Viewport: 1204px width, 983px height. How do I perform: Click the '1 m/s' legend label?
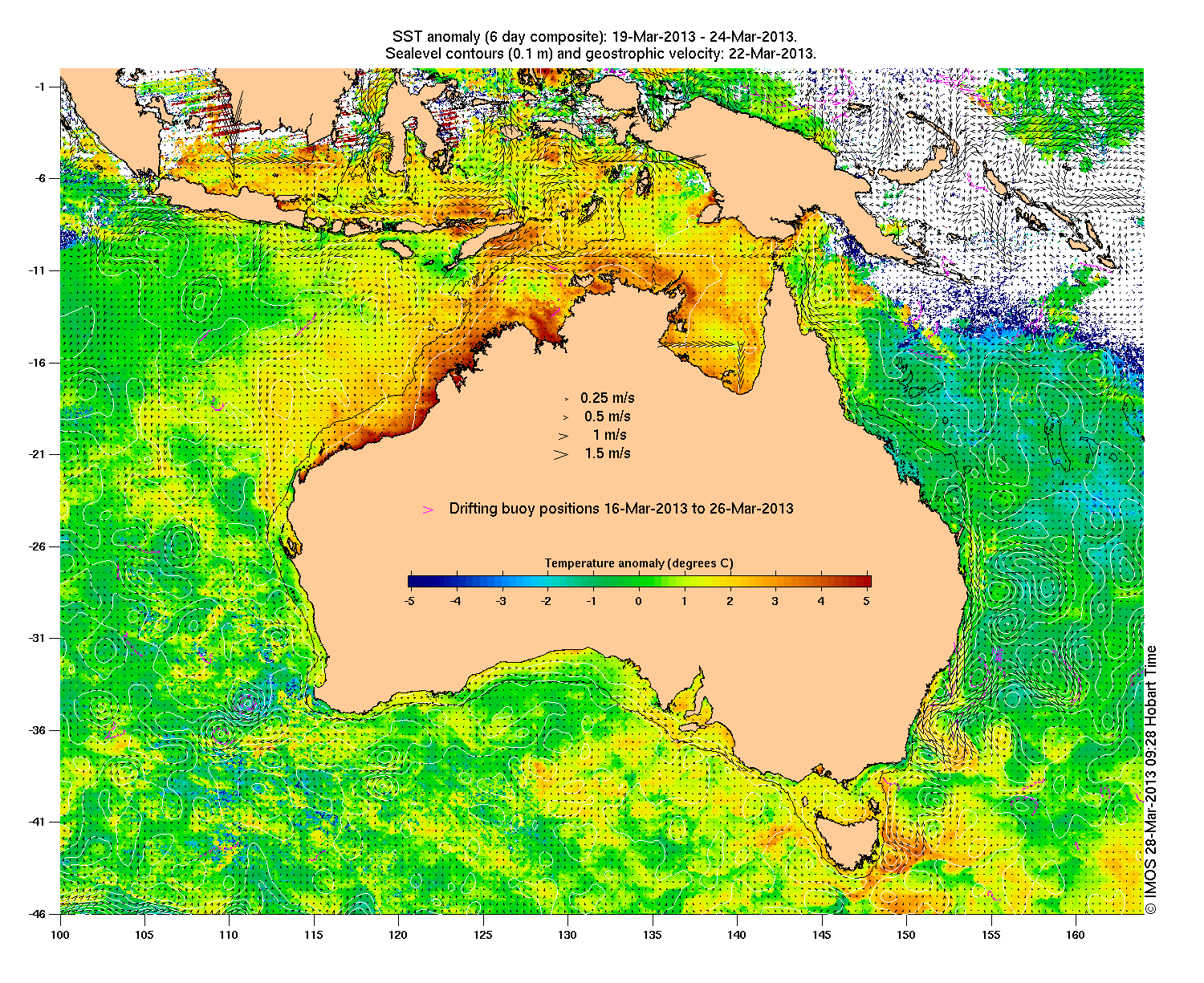click(610, 435)
